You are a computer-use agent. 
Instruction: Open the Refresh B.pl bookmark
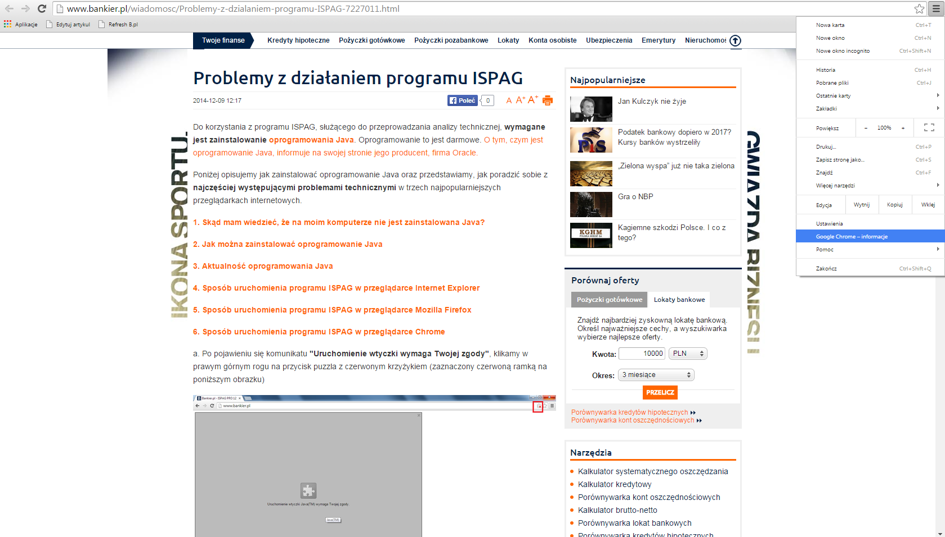(118, 25)
